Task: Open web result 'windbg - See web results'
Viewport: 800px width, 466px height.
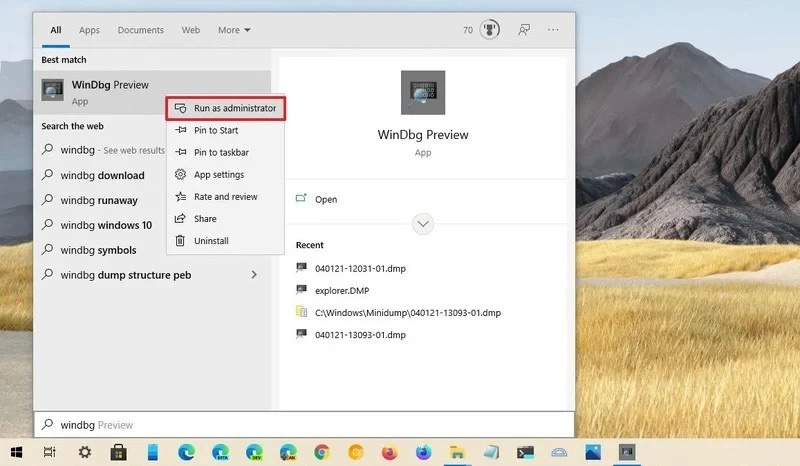Action: coord(102,150)
